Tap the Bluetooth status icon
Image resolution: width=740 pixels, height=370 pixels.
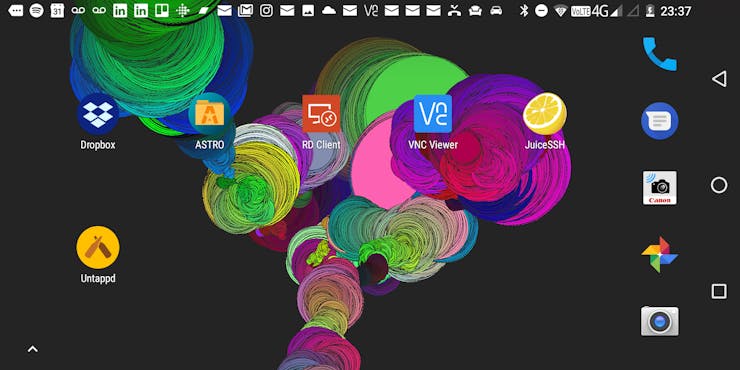[x=524, y=10]
